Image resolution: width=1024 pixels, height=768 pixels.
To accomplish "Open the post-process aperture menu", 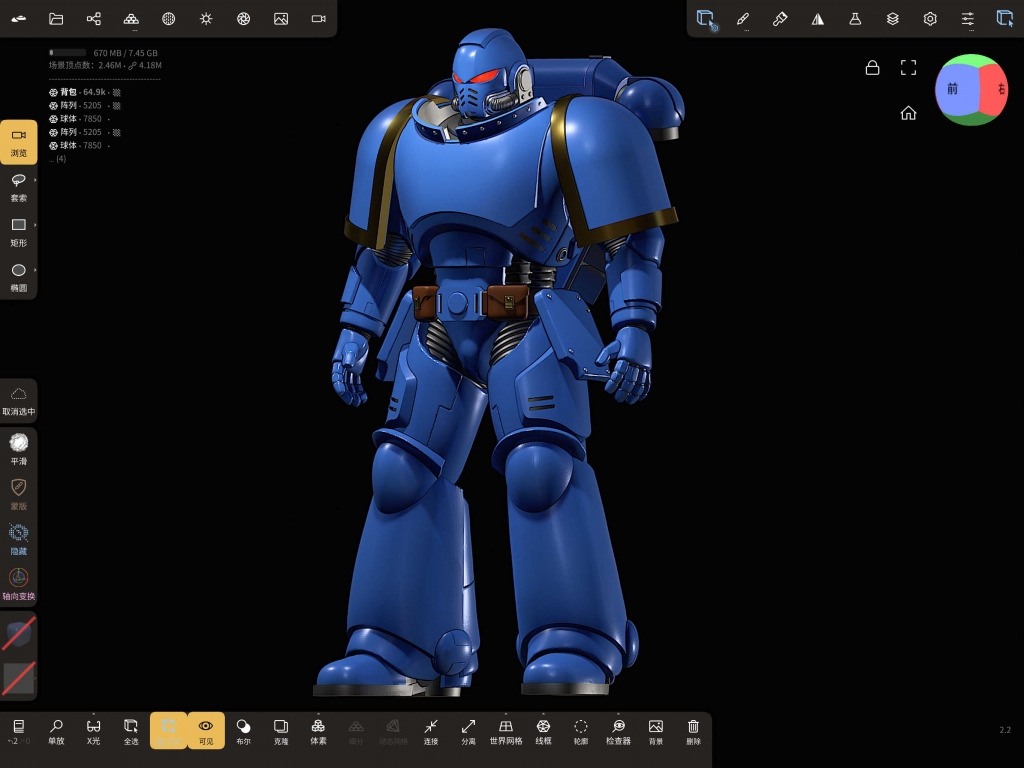I will 244,19.
